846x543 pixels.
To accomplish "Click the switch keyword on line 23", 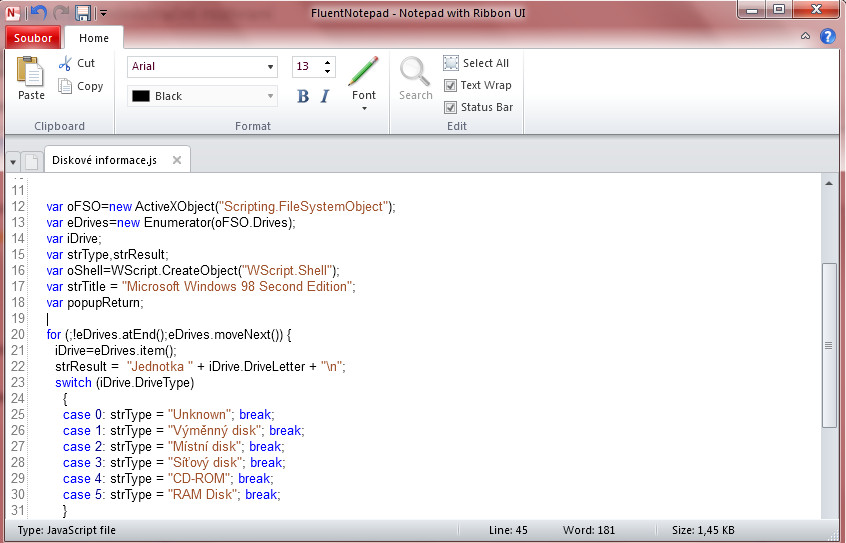I will tap(73, 383).
